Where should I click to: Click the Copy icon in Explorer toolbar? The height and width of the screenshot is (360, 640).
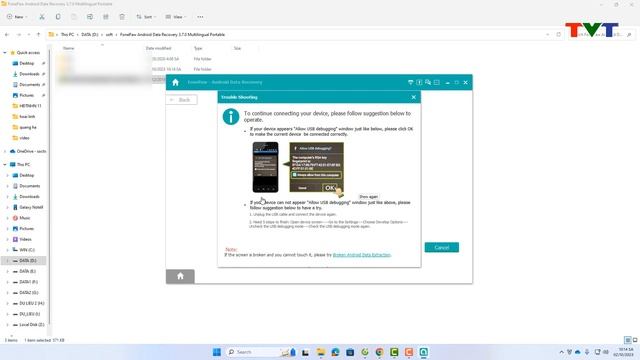58,17
